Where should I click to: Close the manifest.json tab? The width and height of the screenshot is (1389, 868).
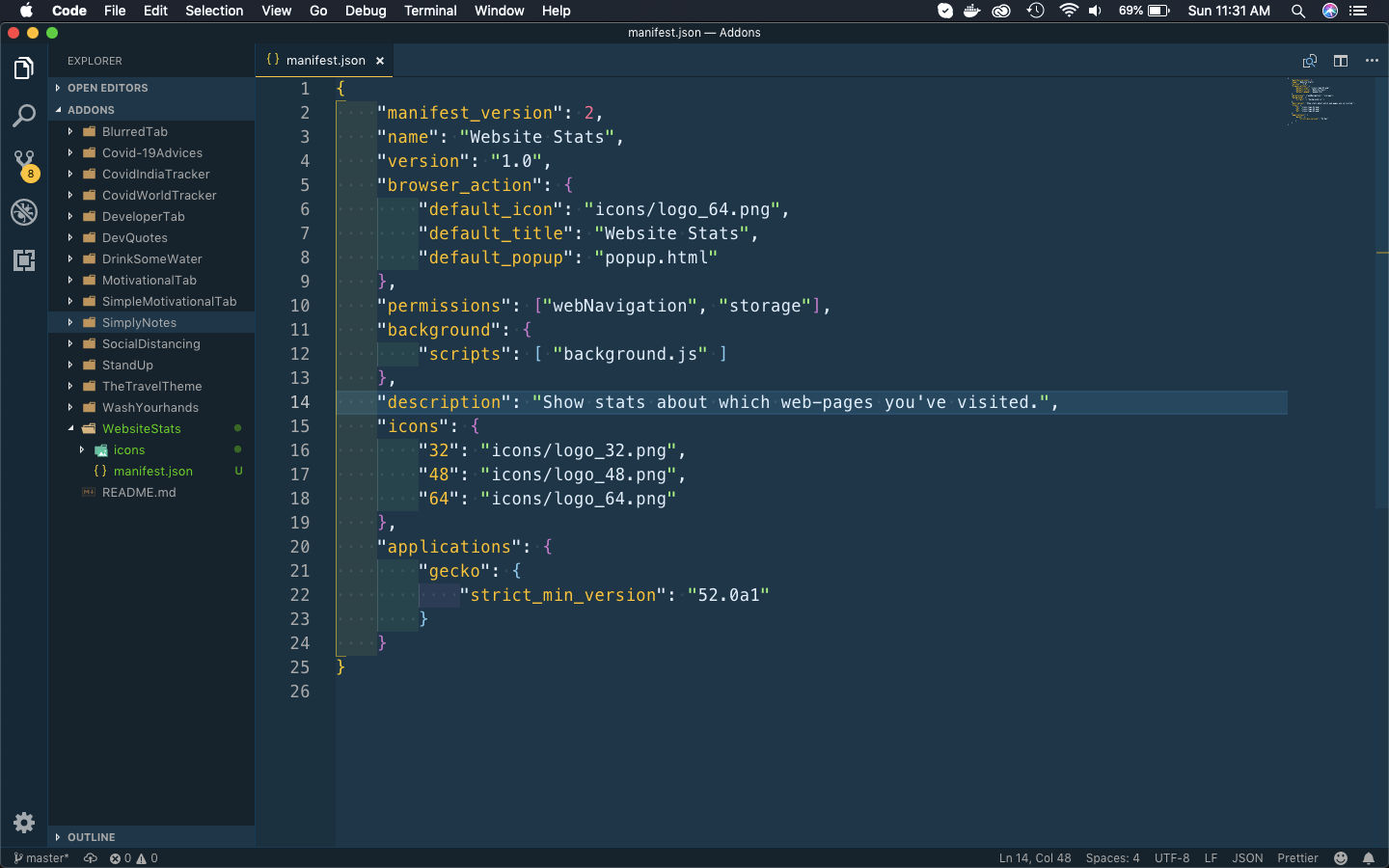tap(380, 61)
